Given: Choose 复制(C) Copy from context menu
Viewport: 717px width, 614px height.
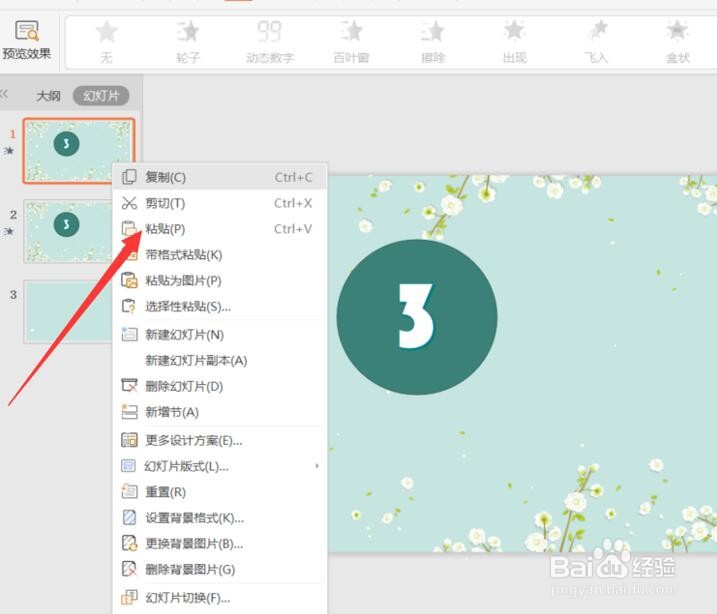Looking at the screenshot, I should pos(220,177).
